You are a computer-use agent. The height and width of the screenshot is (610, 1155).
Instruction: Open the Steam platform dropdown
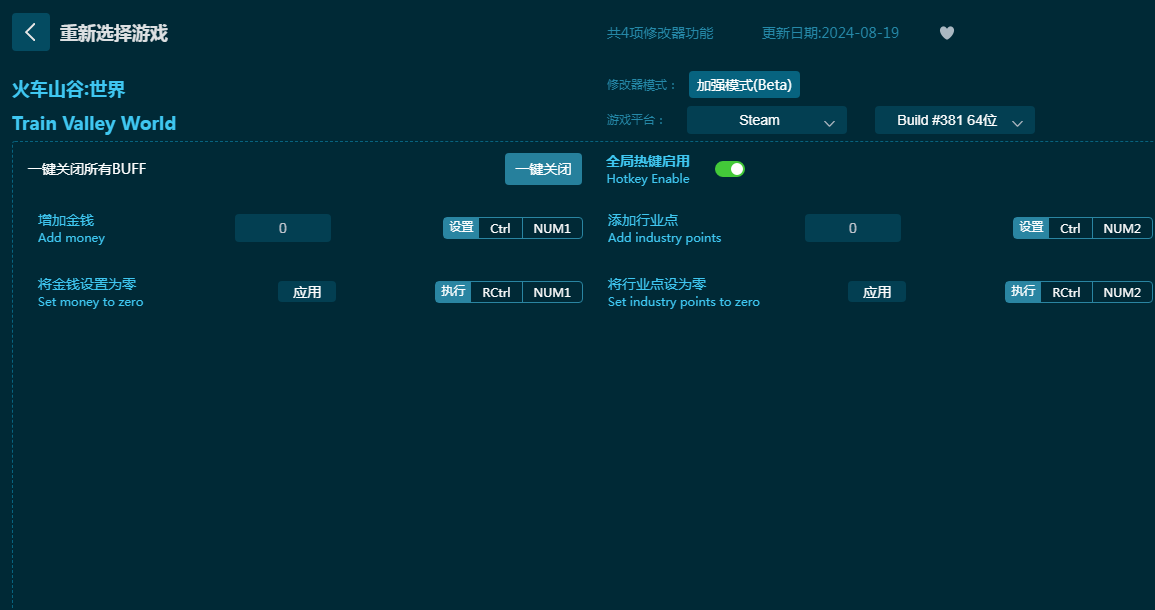766,120
